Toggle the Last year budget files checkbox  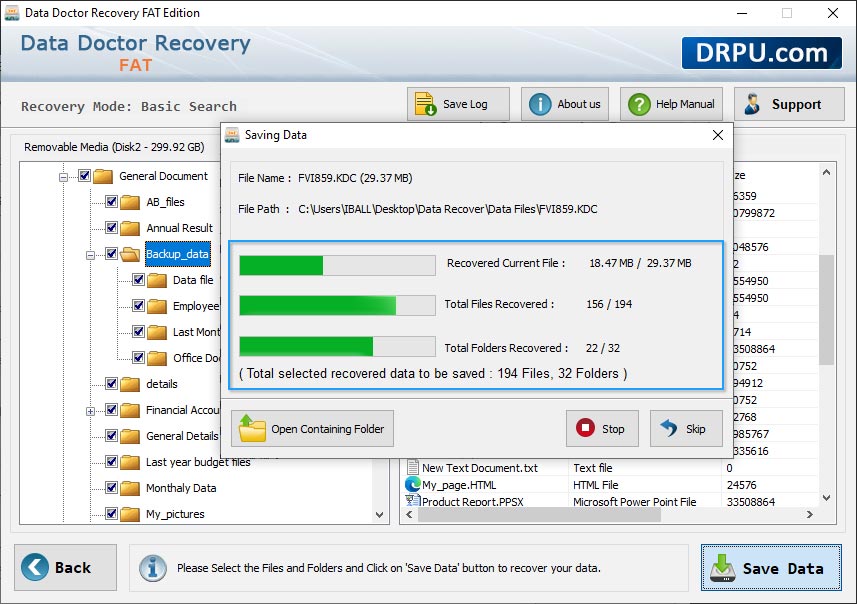[x=111, y=462]
